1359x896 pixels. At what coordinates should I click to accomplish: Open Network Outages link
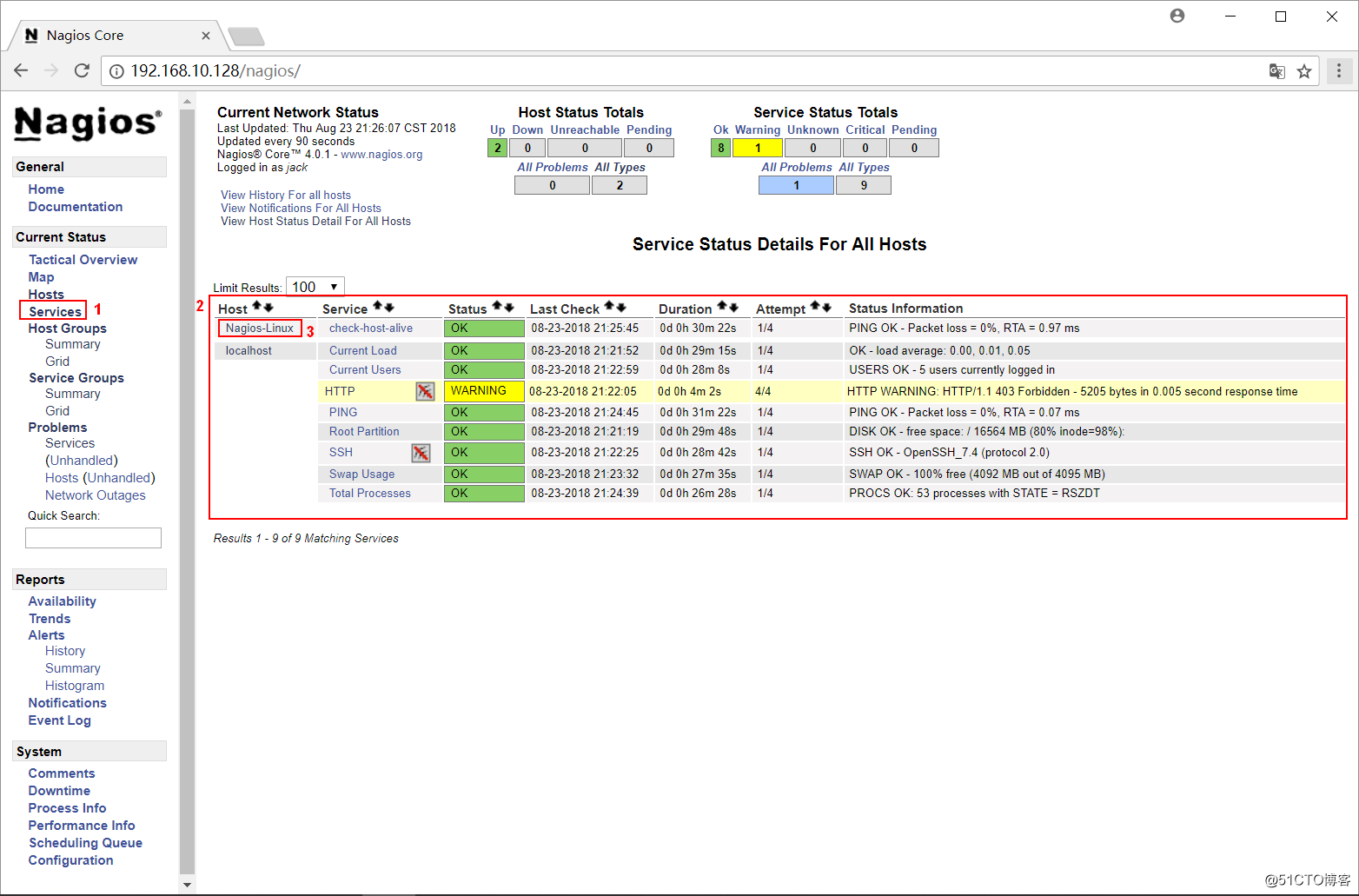coord(96,495)
